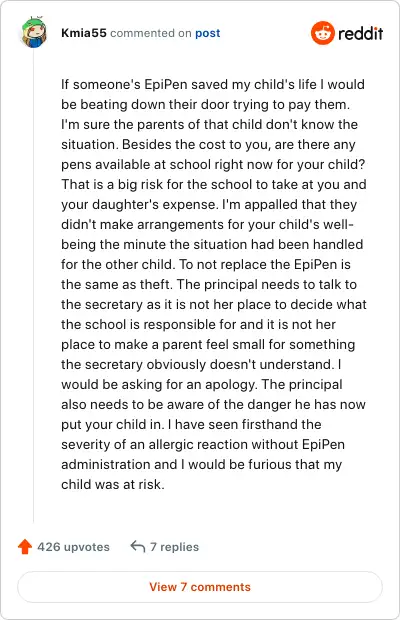
Task: Open the '7 replies' label
Action: (174, 547)
